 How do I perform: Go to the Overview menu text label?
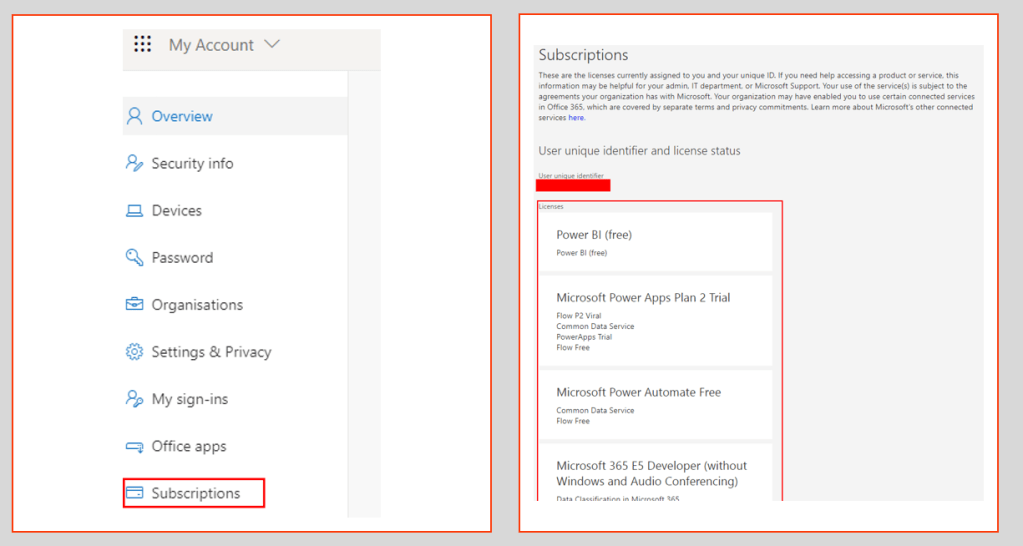(x=182, y=116)
